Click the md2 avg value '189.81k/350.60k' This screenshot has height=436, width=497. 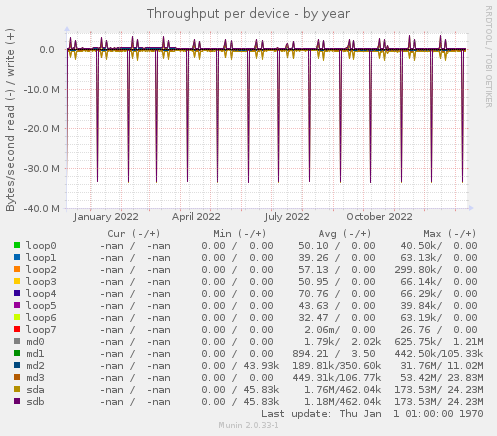pyautogui.click(x=337, y=366)
